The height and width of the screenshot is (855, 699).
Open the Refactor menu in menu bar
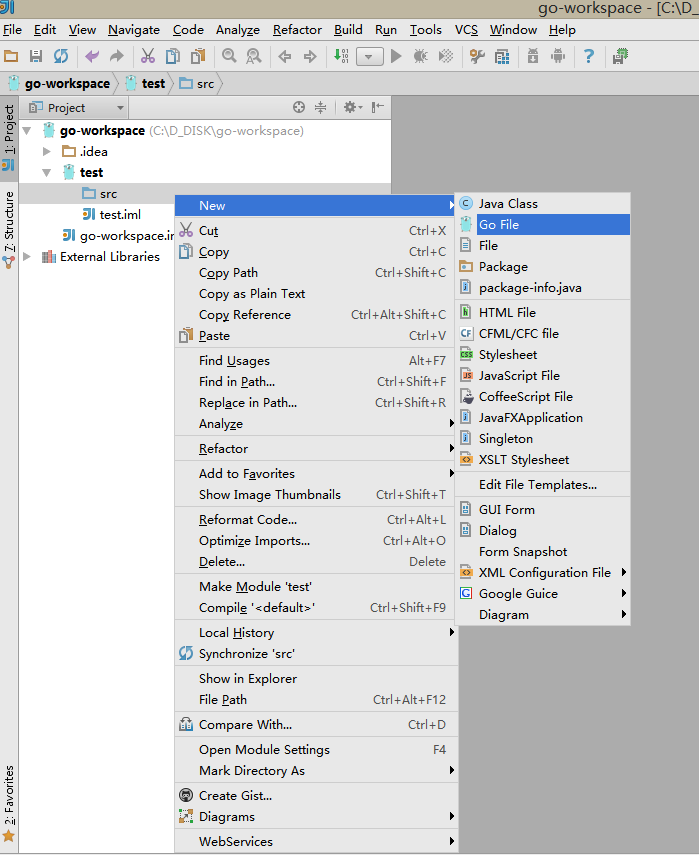297,30
